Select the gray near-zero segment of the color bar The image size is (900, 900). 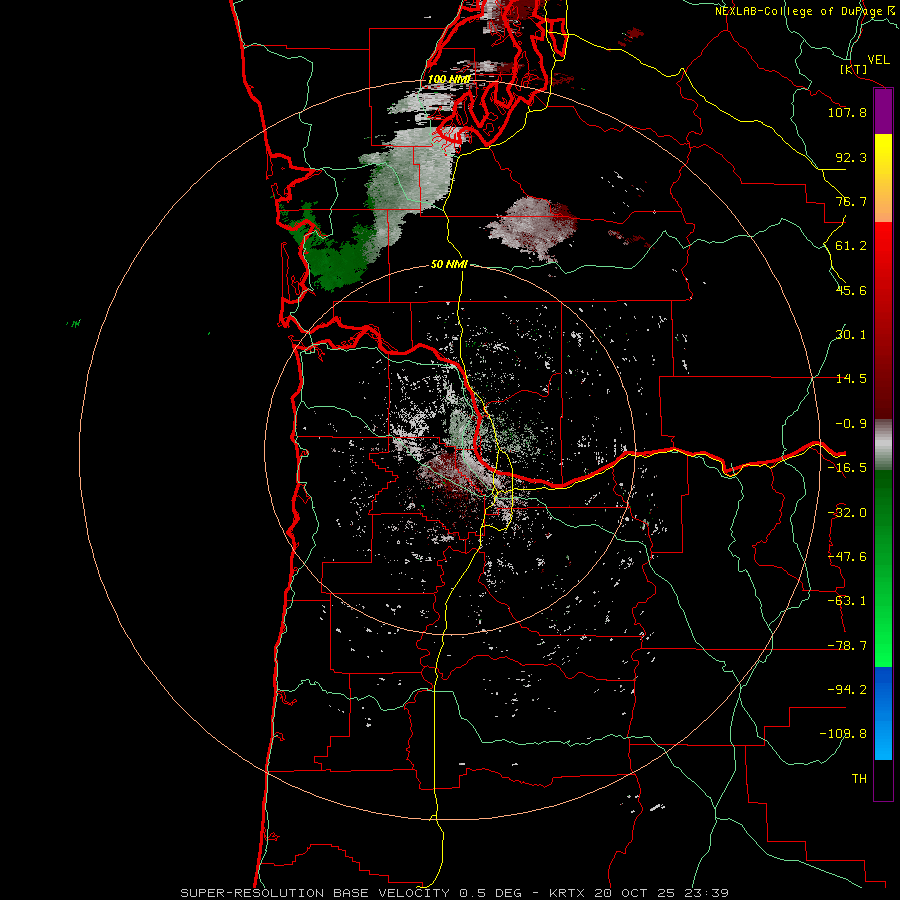(883, 444)
